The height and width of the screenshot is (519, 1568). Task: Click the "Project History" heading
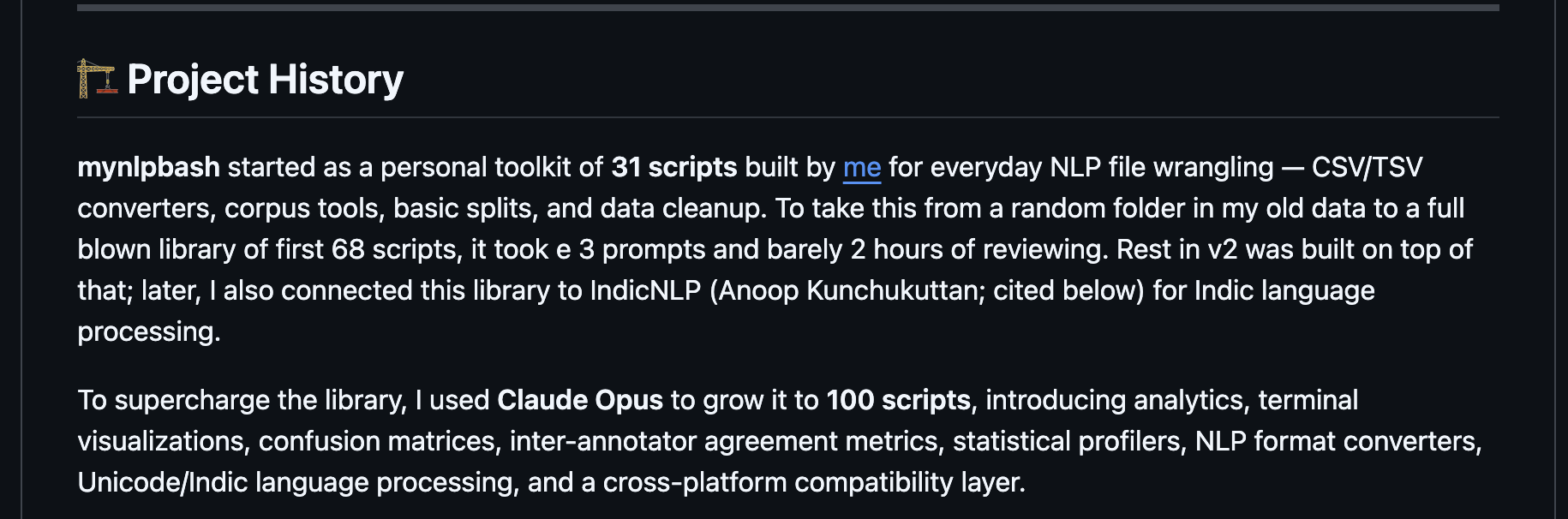point(265,80)
